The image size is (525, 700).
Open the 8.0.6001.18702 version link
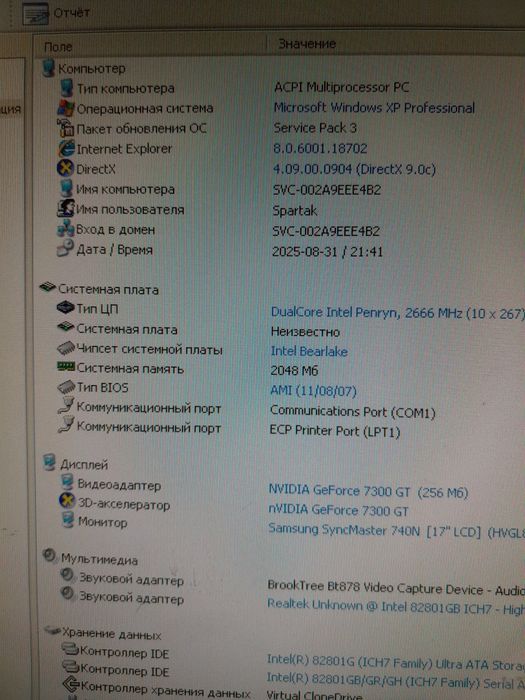[x=320, y=148]
